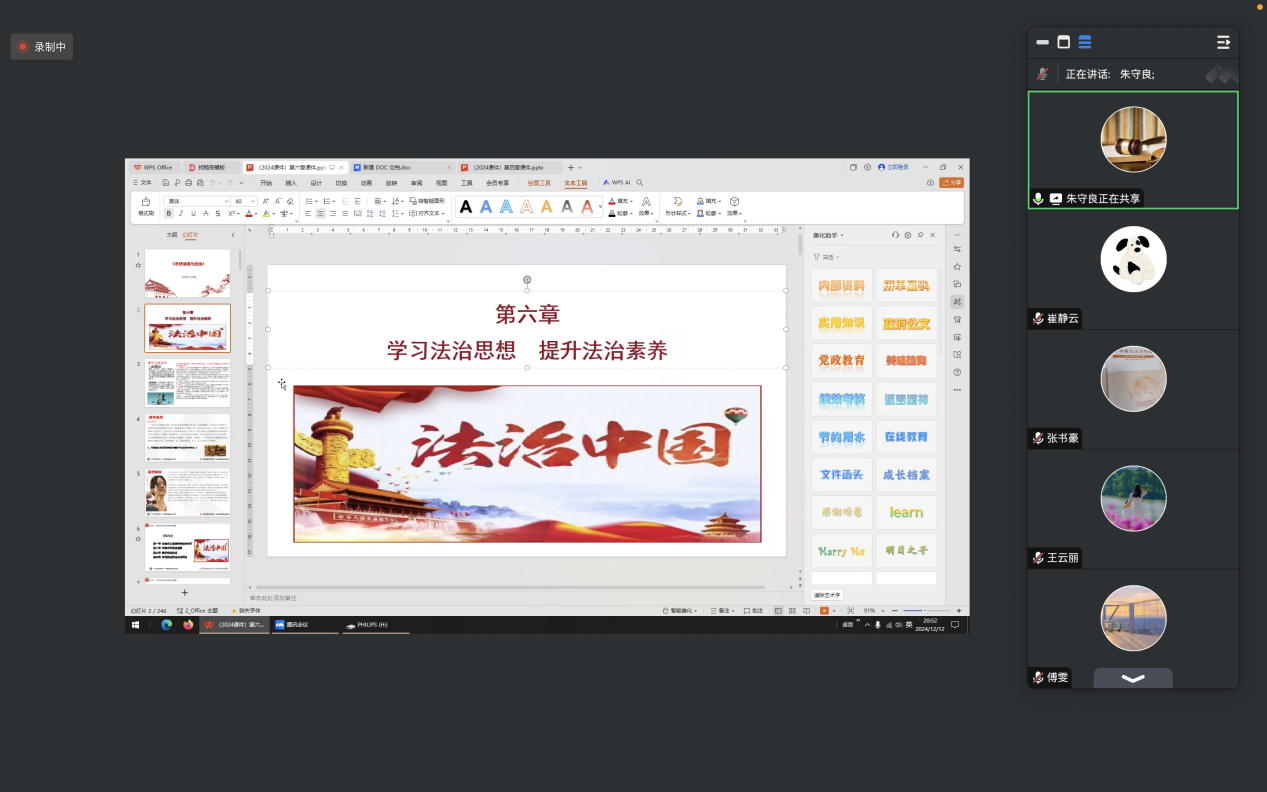
Task: Click the zoom slider in the status bar
Action: 925,611
